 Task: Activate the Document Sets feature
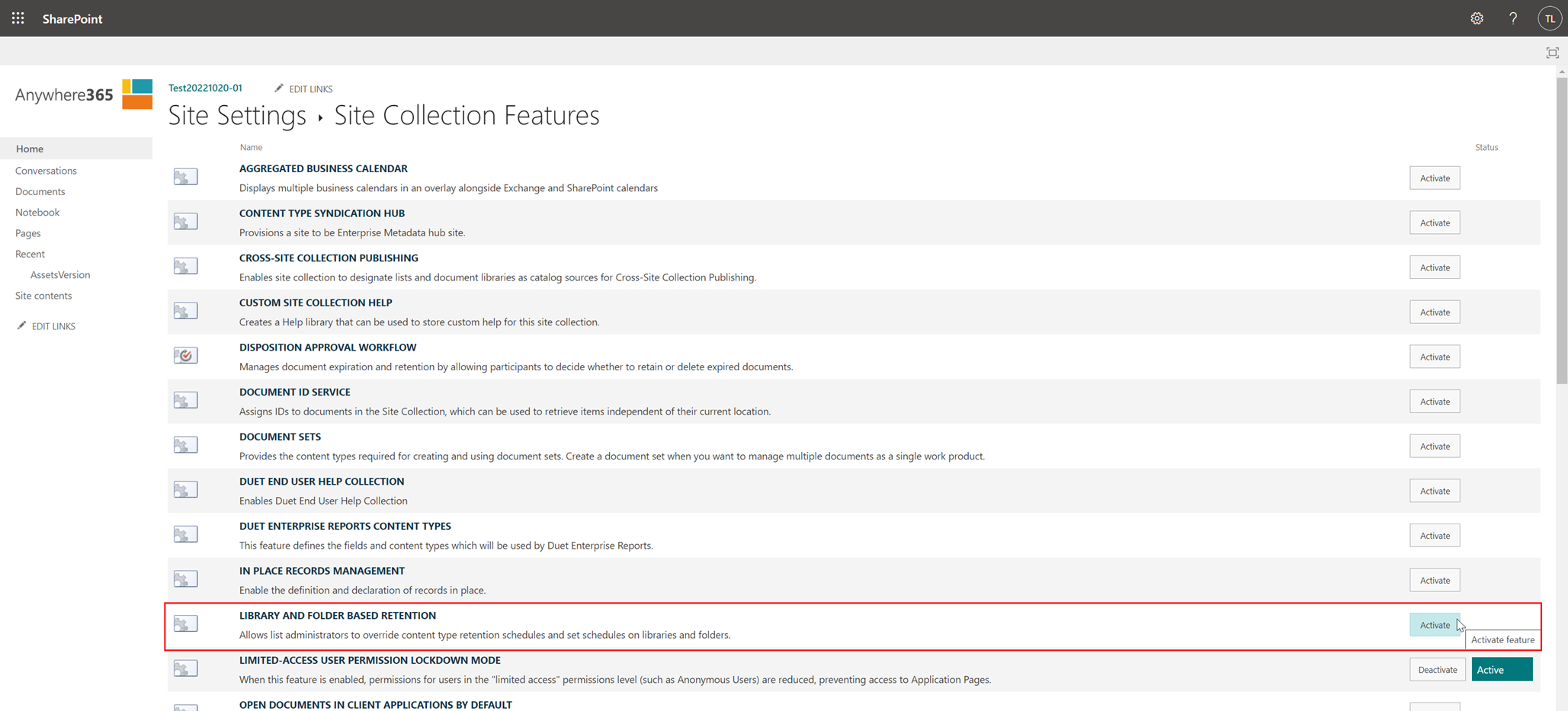[1434, 447]
